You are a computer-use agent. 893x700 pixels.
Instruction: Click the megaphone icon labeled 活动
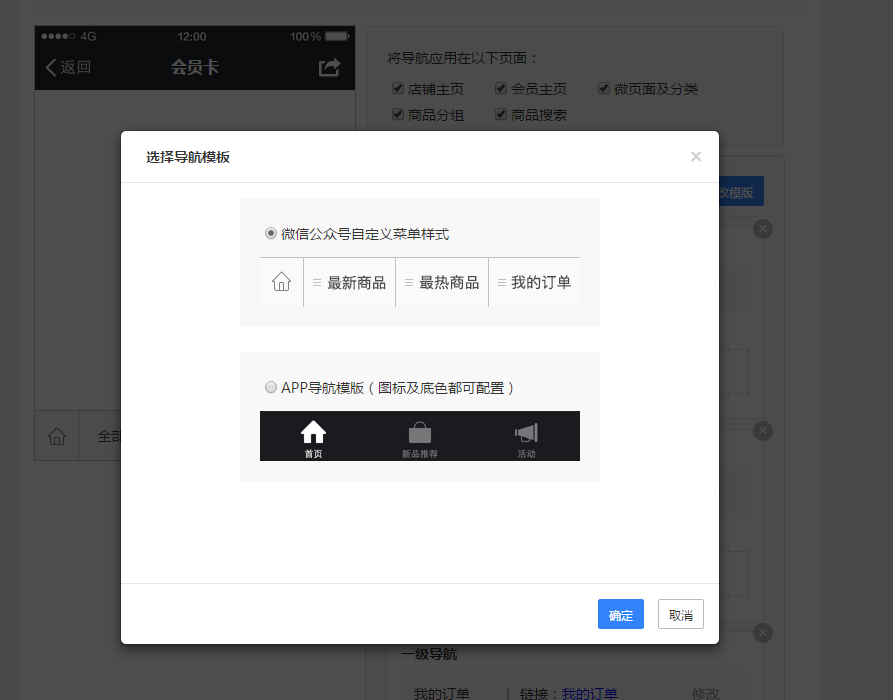click(x=526, y=432)
